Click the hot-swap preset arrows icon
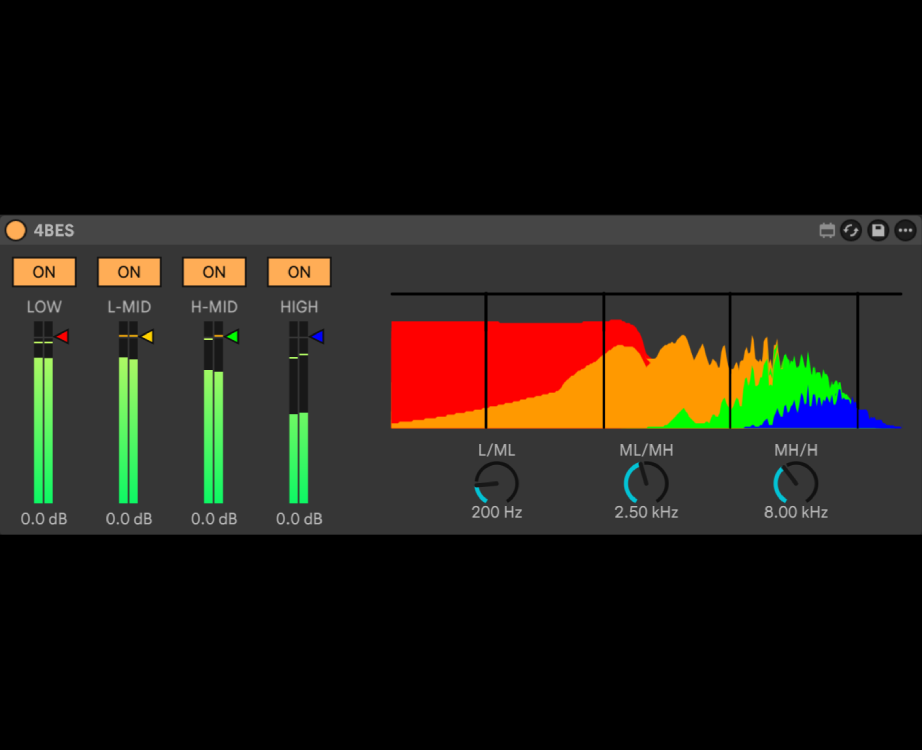This screenshot has width=922, height=750. (851, 231)
